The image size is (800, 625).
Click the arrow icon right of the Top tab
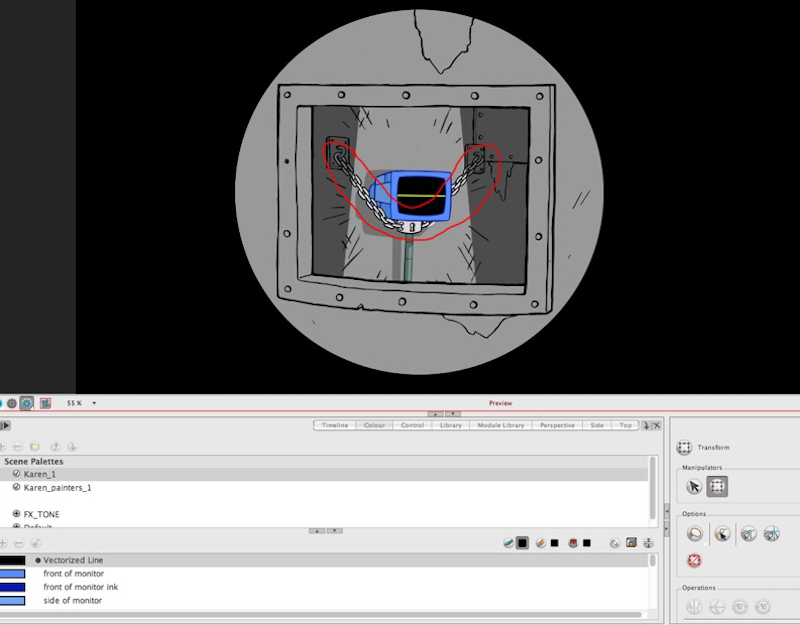pos(646,425)
